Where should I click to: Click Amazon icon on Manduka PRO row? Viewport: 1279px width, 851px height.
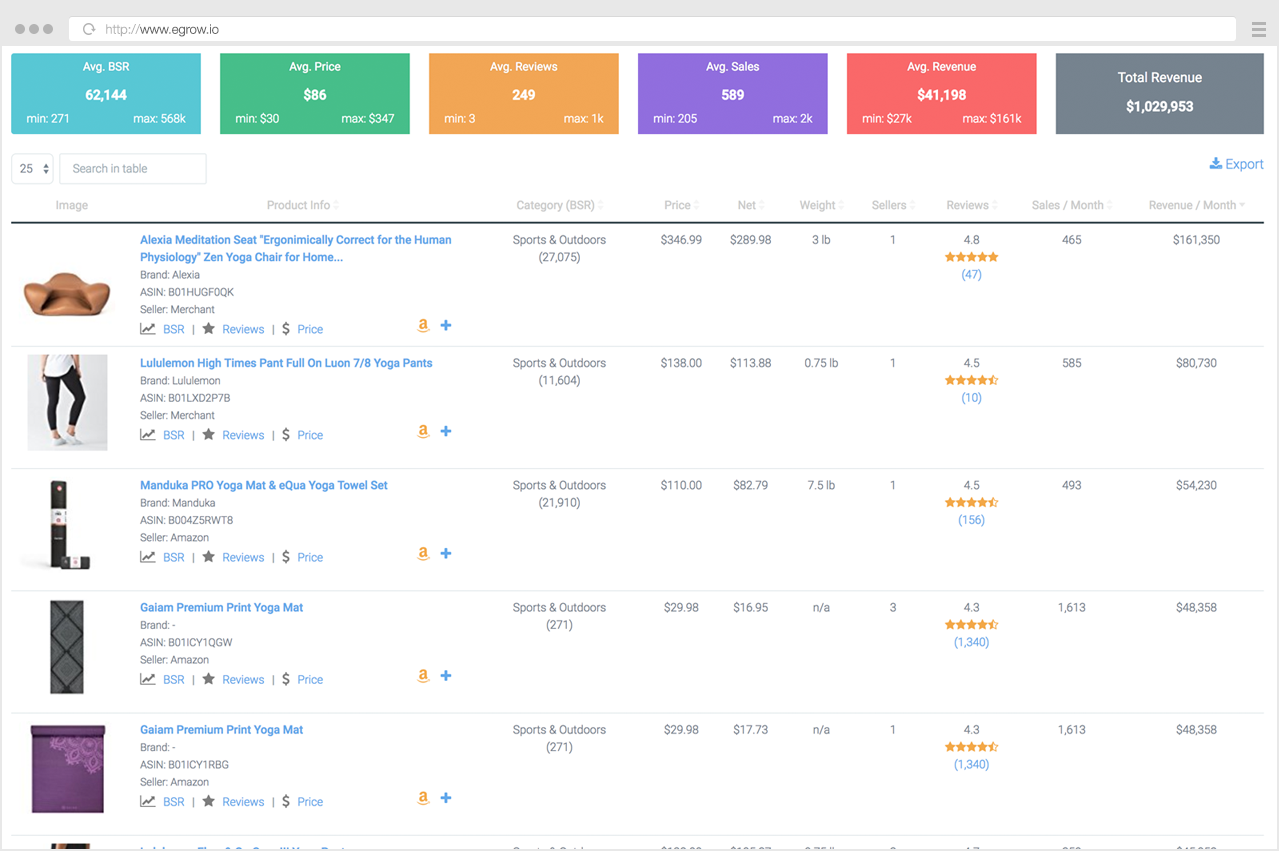(x=423, y=553)
